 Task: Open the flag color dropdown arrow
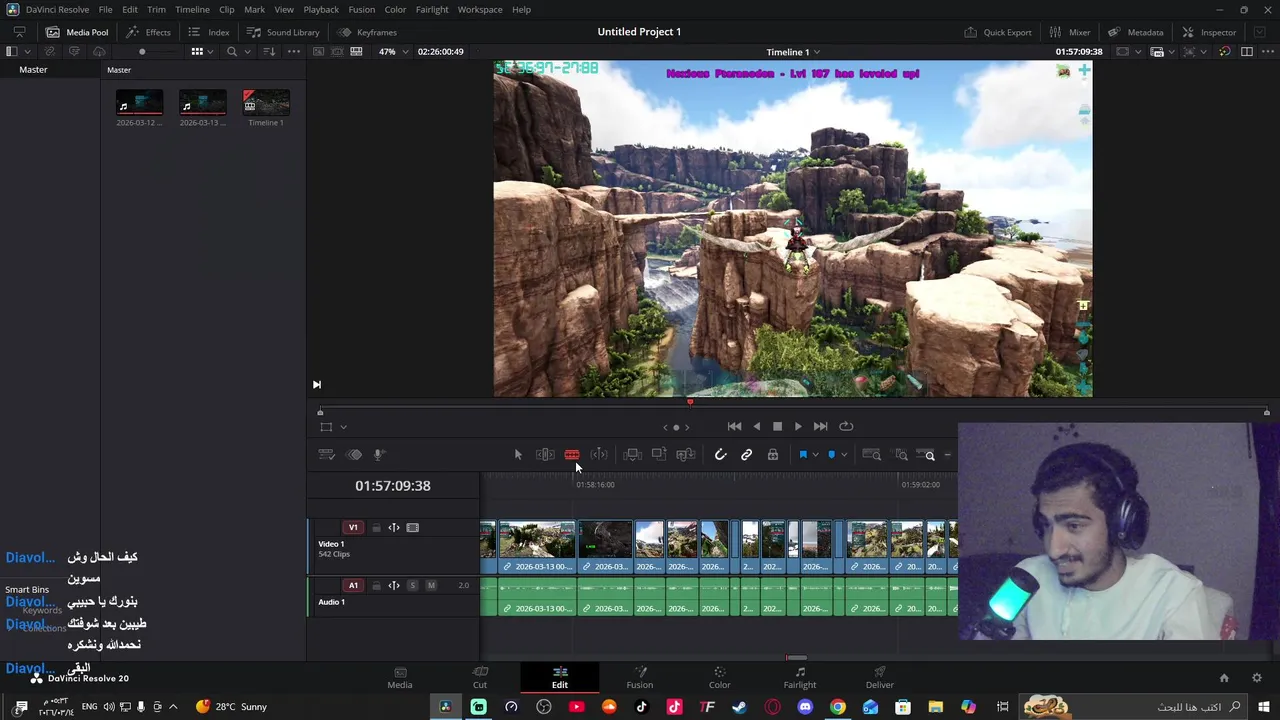pyautogui.click(x=816, y=455)
